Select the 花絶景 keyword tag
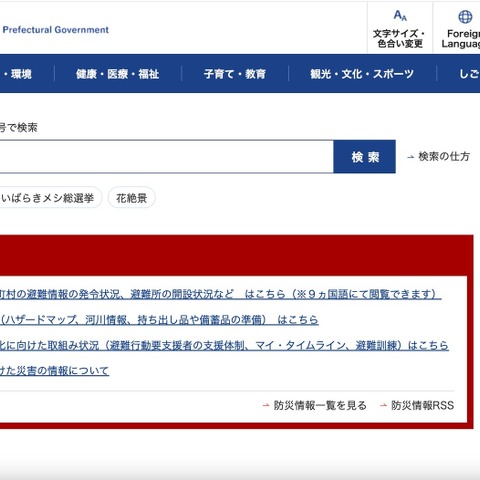This screenshot has height=480, width=480. [x=132, y=198]
